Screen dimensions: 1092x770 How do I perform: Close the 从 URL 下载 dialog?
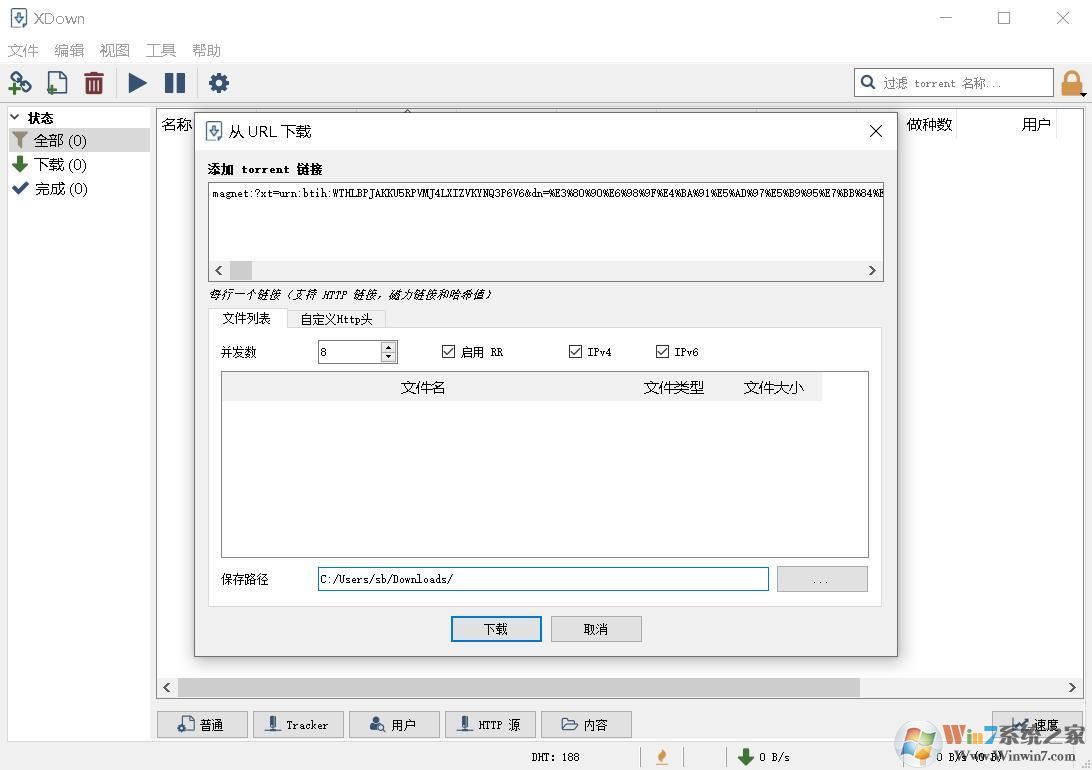pos(876,131)
